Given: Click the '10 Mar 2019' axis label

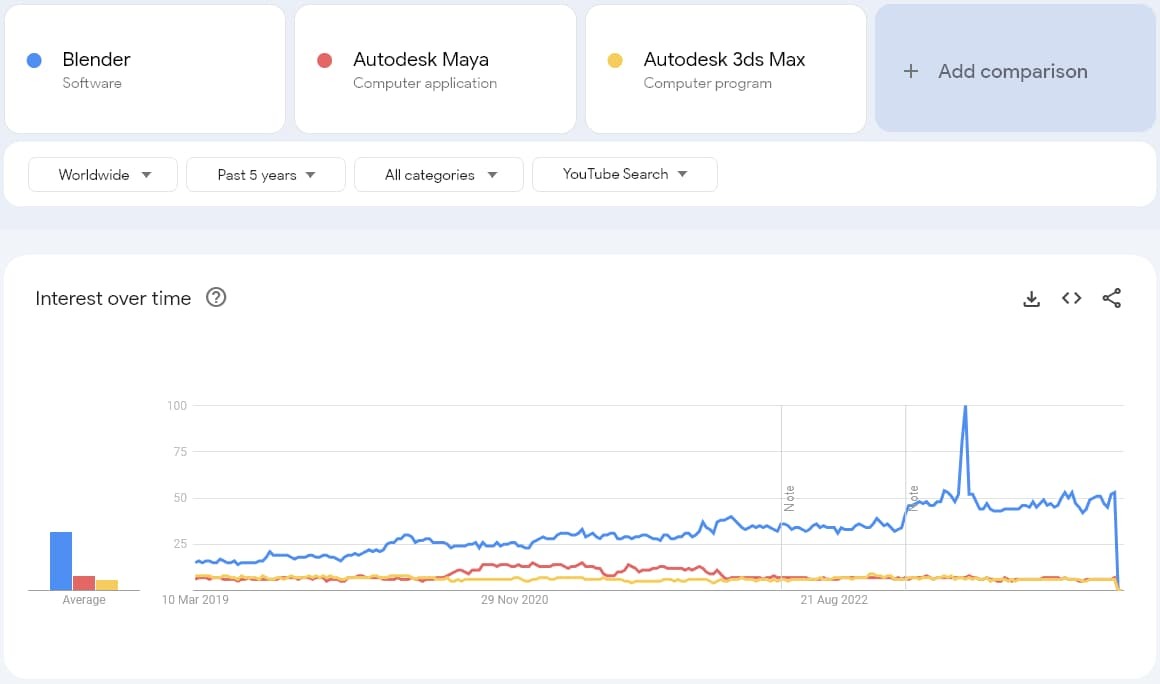Looking at the screenshot, I should (x=195, y=600).
